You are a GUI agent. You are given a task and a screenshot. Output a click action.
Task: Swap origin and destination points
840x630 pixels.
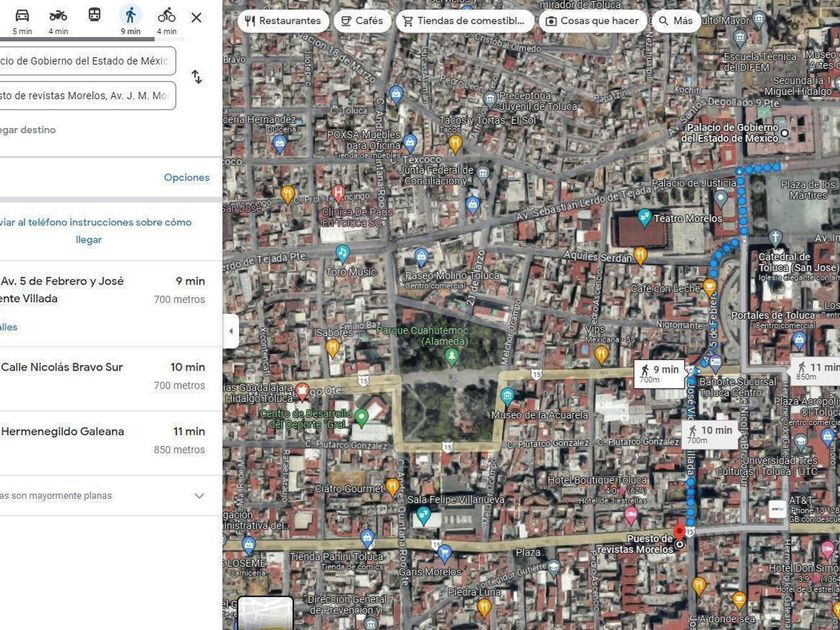tap(197, 77)
